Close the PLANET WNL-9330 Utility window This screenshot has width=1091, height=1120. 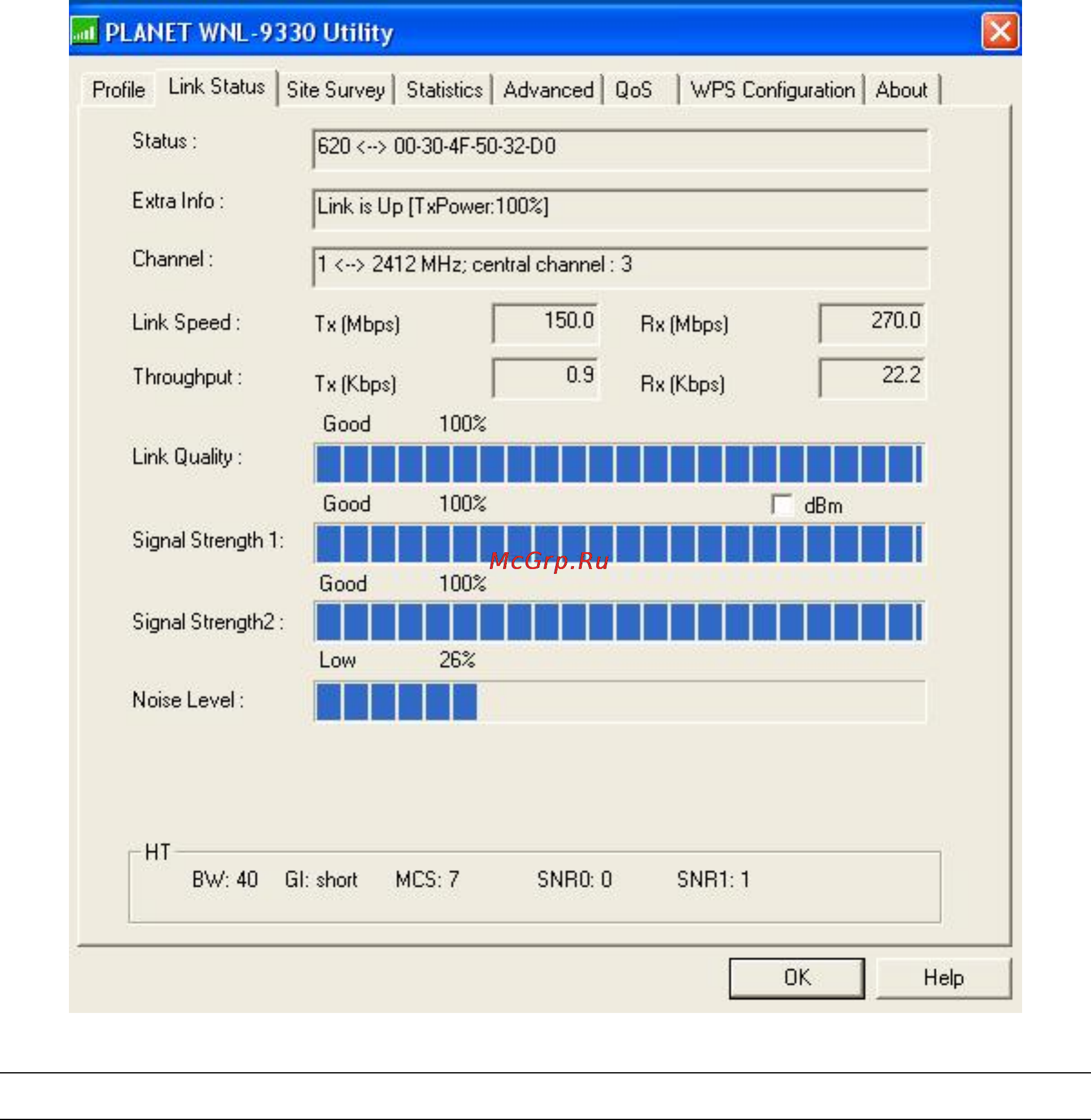coord(1000,31)
